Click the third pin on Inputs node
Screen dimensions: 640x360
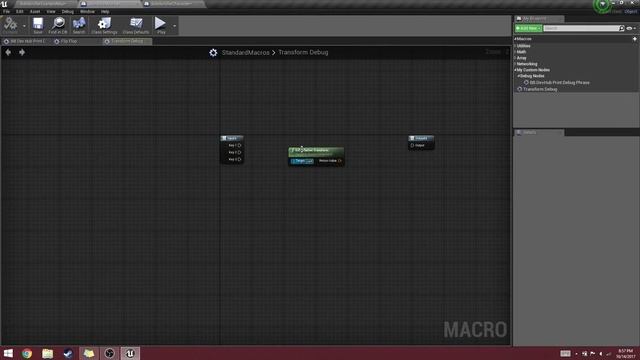[239, 159]
